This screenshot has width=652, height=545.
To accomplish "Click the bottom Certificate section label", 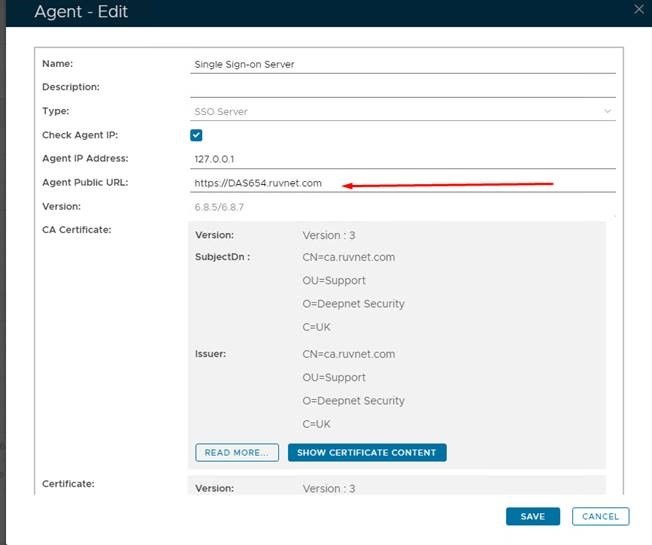I will [70, 484].
